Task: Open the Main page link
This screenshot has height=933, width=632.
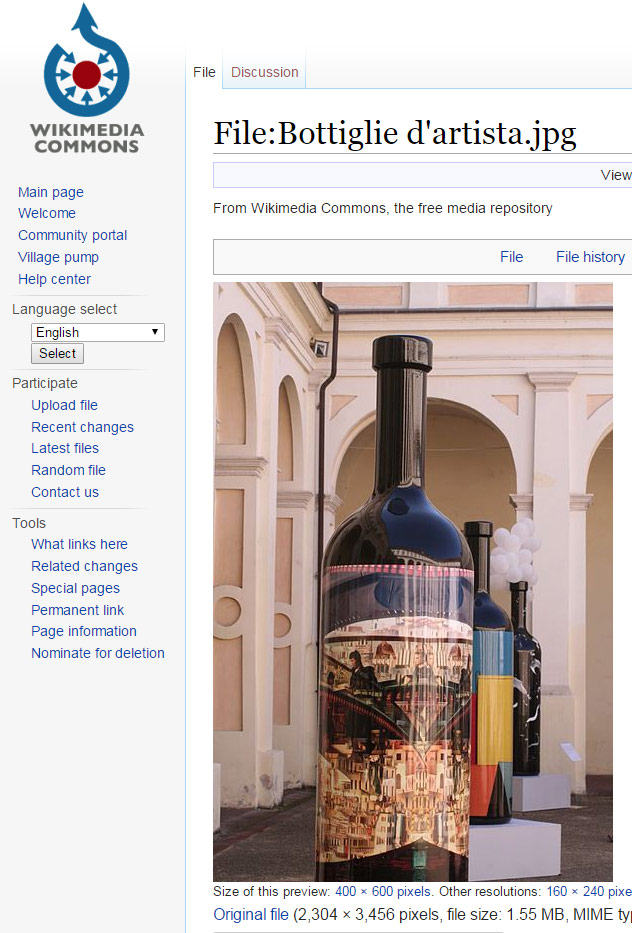Action: coord(51,192)
